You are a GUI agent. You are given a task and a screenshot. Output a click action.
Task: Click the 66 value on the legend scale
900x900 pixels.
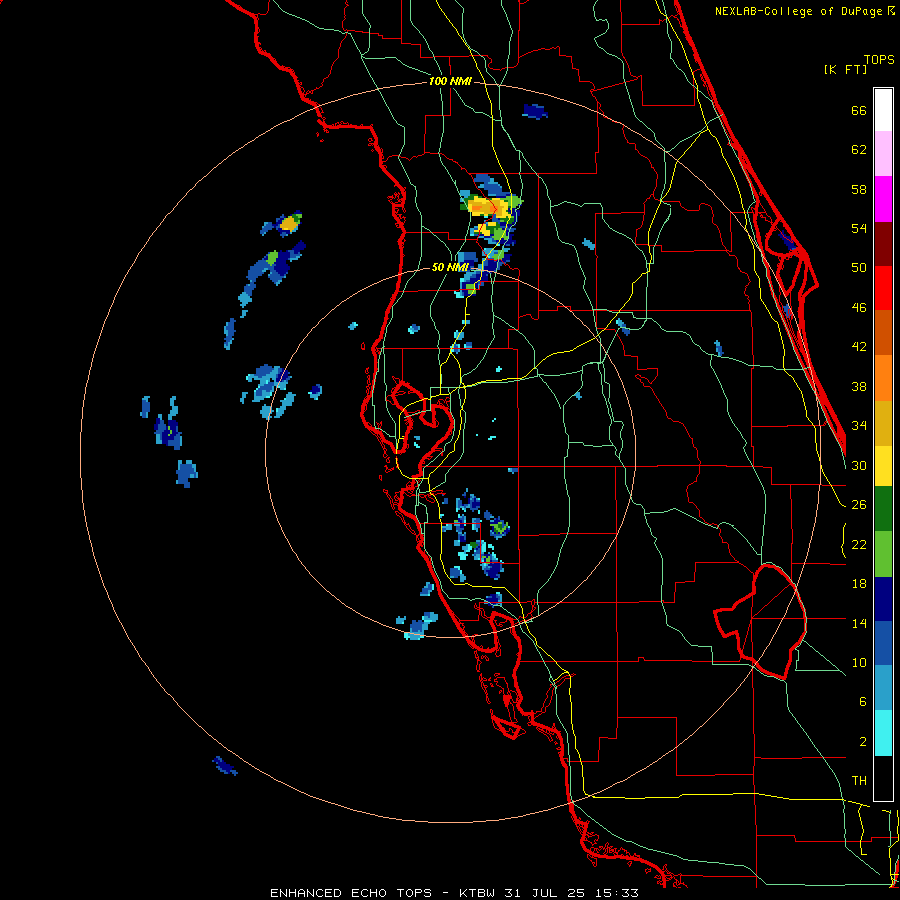coord(859,110)
